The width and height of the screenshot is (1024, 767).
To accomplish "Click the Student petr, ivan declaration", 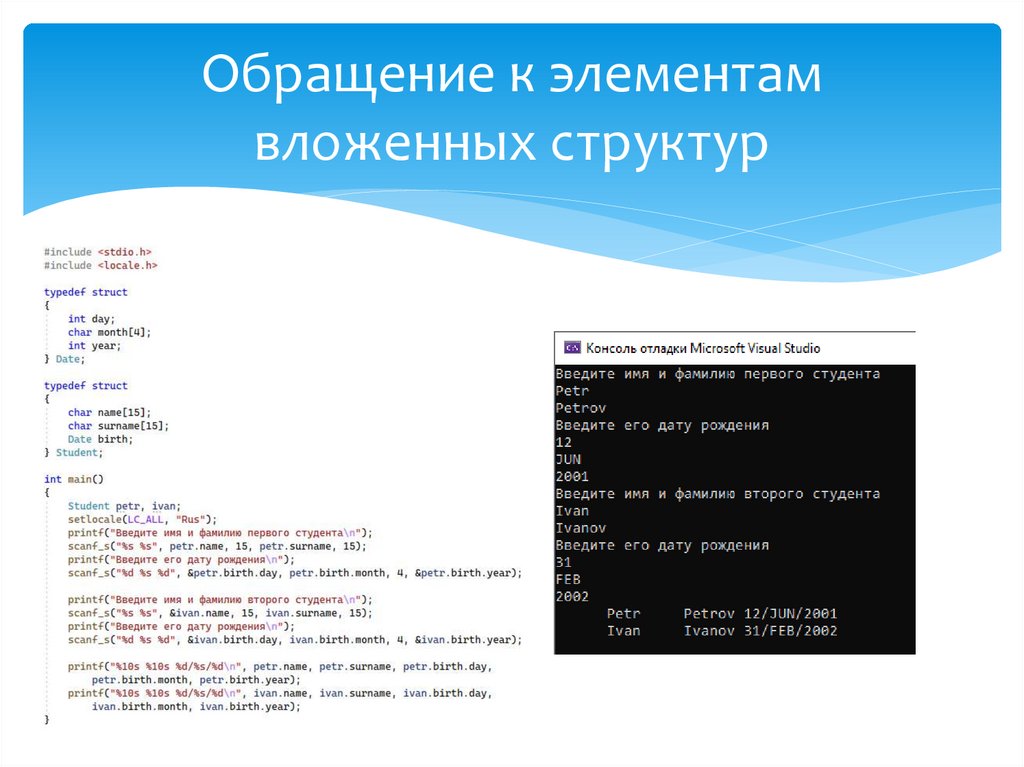I will point(123,505).
